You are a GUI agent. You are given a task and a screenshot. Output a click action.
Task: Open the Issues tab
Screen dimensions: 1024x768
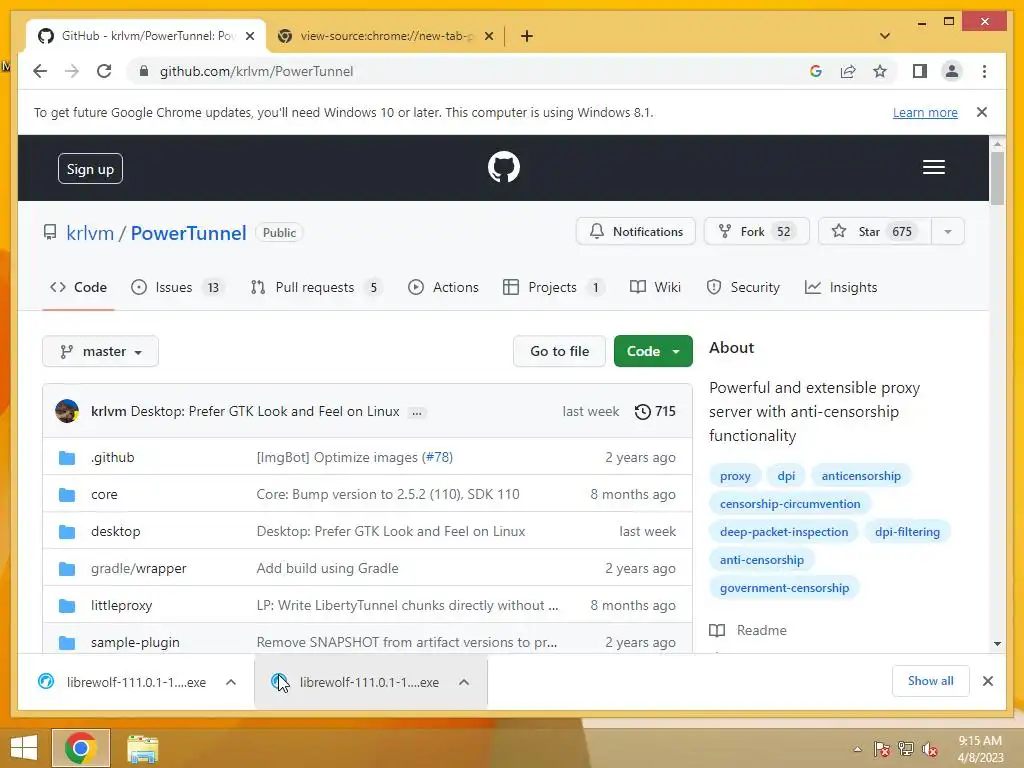pos(177,287)
